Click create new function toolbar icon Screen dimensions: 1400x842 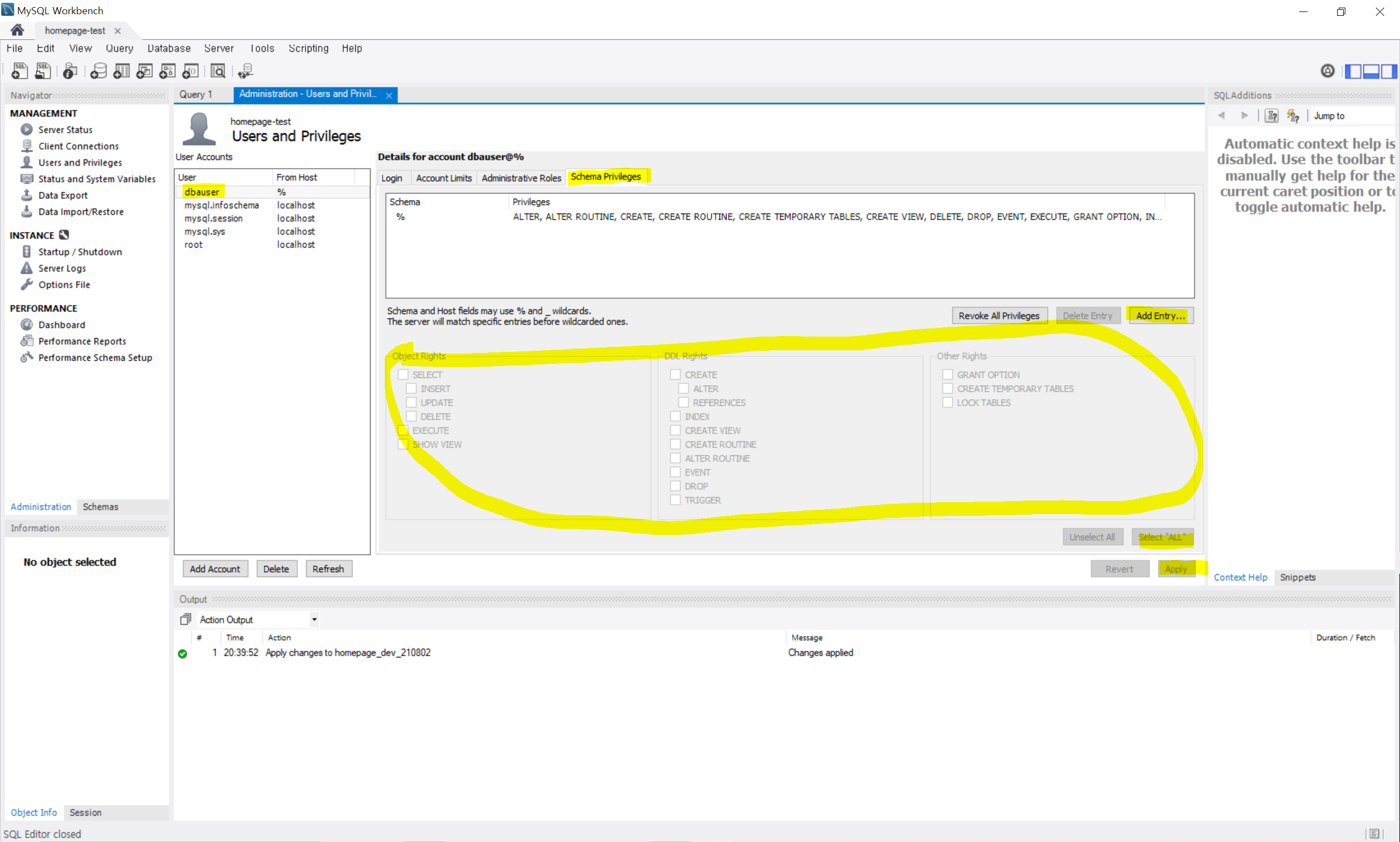click(x=191, y=71)
